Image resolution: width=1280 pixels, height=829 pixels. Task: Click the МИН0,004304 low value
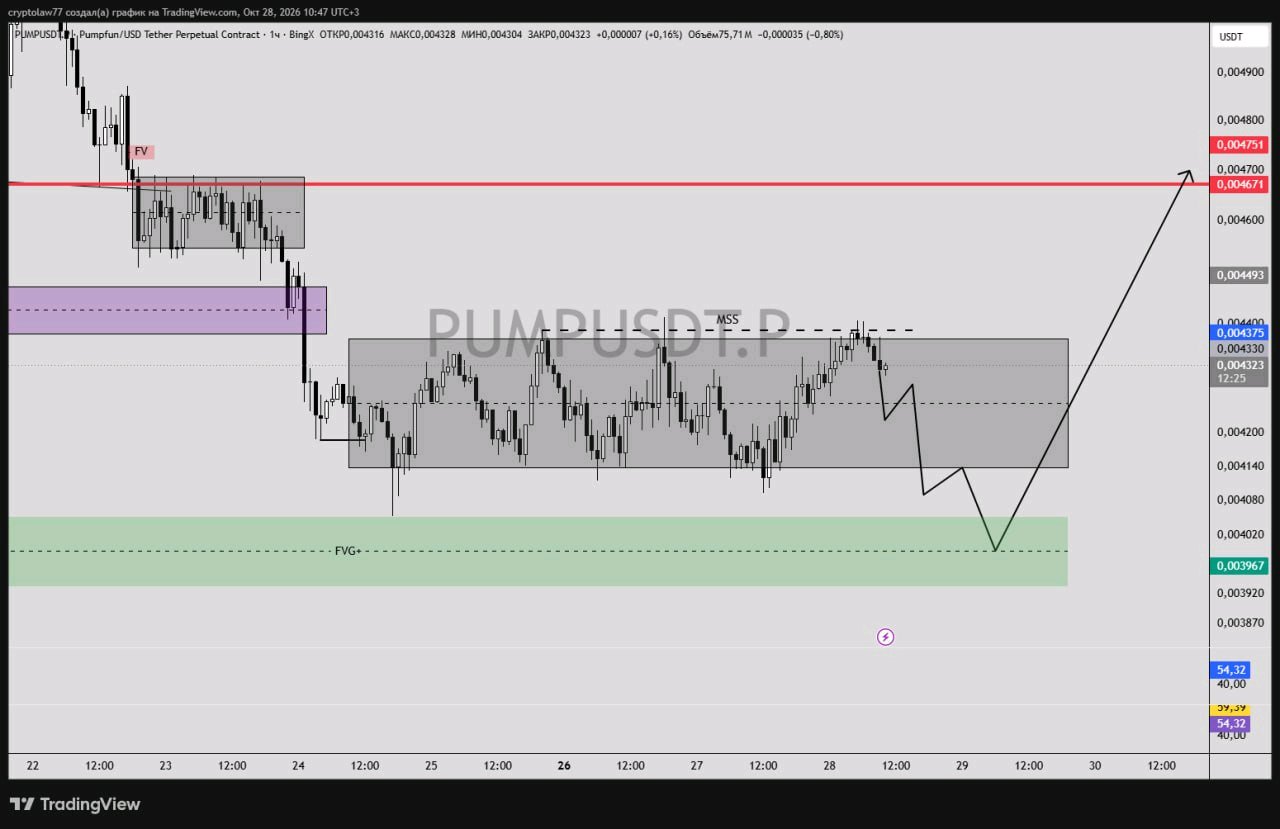(492, 35)
